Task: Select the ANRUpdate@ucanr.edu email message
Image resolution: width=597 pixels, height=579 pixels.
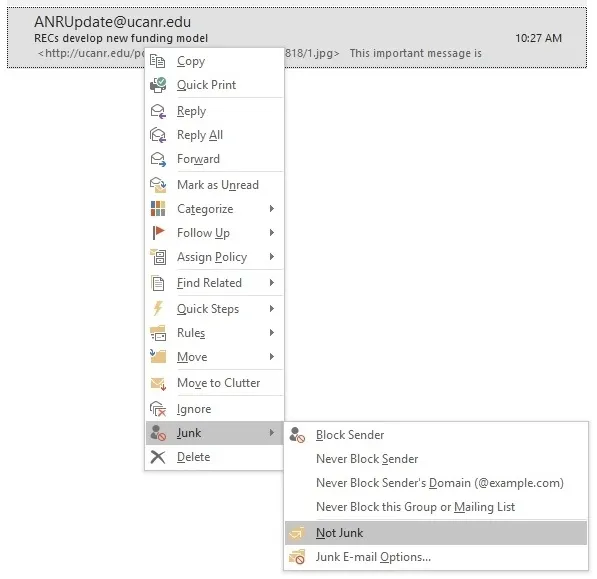Action: 297,37
